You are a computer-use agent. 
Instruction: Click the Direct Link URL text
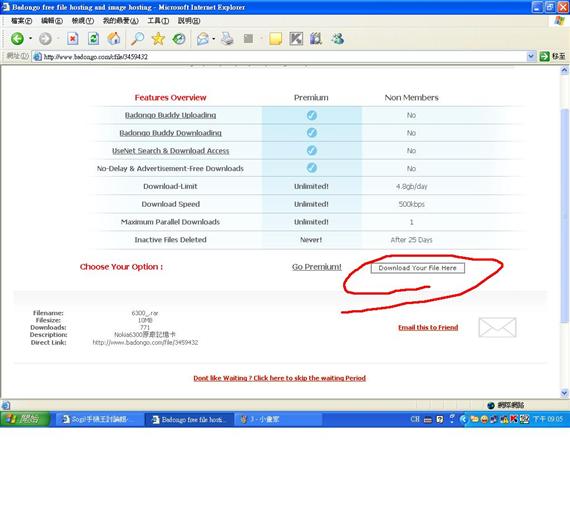point(145,342)
